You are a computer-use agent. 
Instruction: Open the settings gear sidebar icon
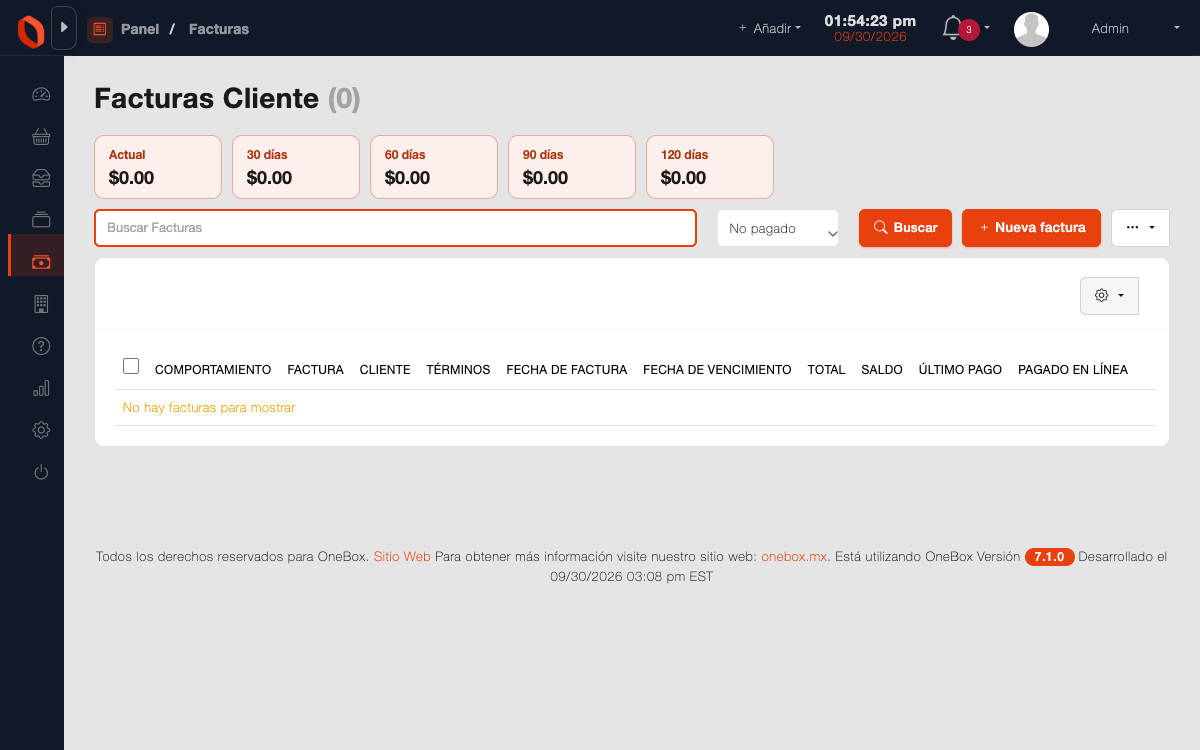(41, 430)
